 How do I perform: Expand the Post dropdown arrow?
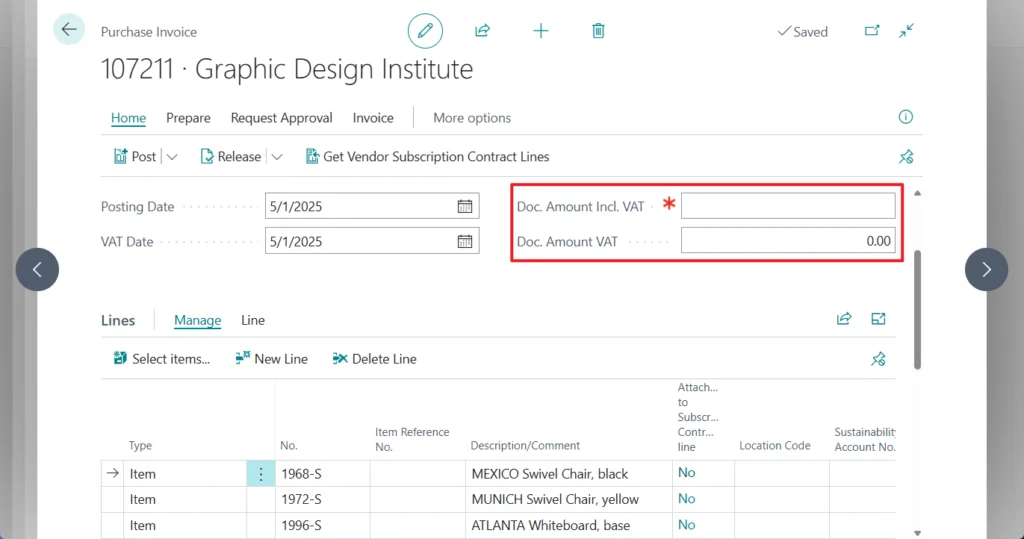coord(172,157)
